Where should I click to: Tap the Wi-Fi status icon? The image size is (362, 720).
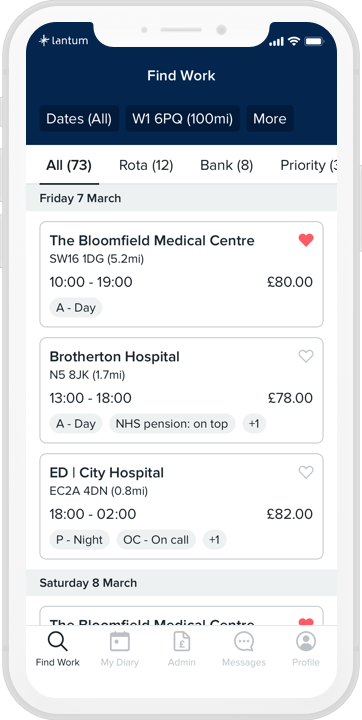pos(294,41)
